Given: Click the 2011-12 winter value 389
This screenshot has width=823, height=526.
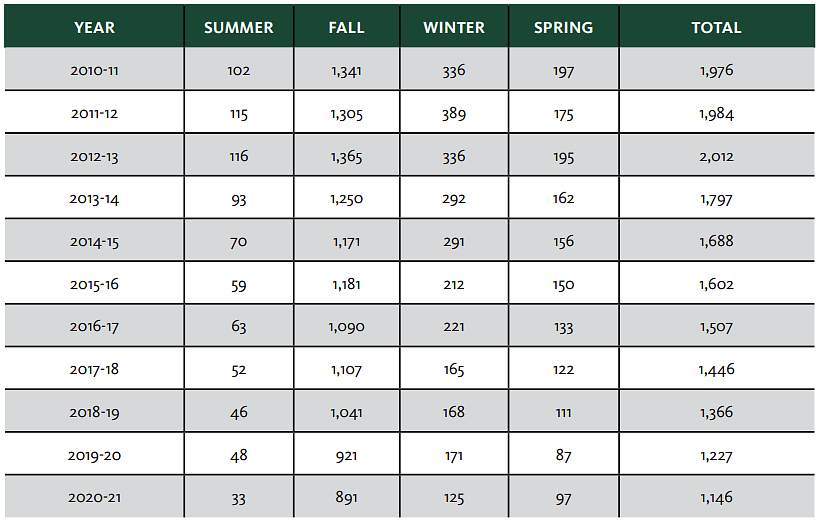Looking at the screenshot, I should click(x=454, y=114).
